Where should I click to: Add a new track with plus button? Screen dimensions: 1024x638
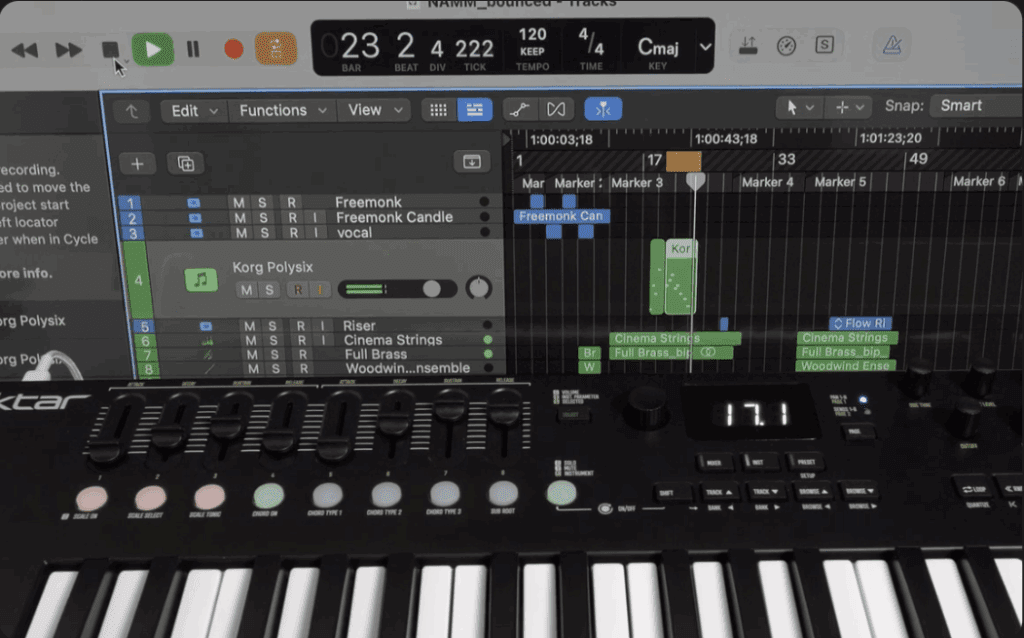tap(137, 163)
